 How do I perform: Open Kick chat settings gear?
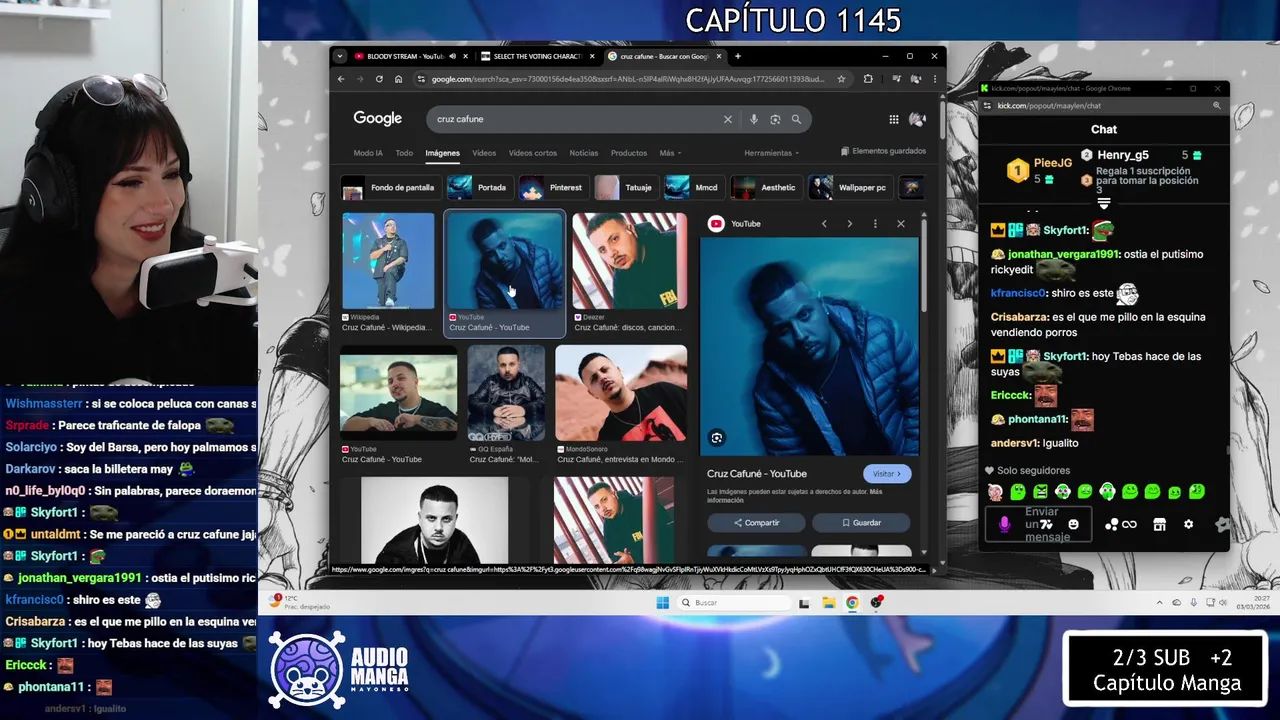pyautogui.click(x=1189, y=524)
